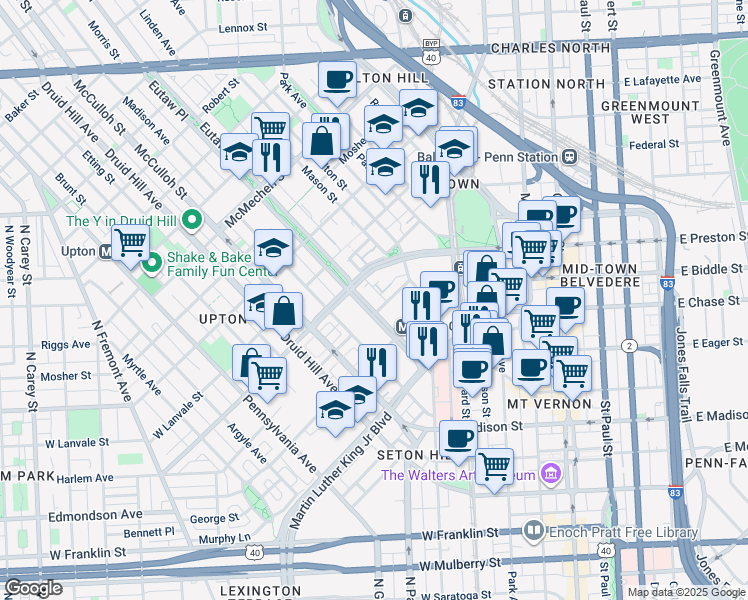The image size is (748, 600).
Task: Open the shopping cart marker above MT VERNON
Action: click(x=572, y=377)
